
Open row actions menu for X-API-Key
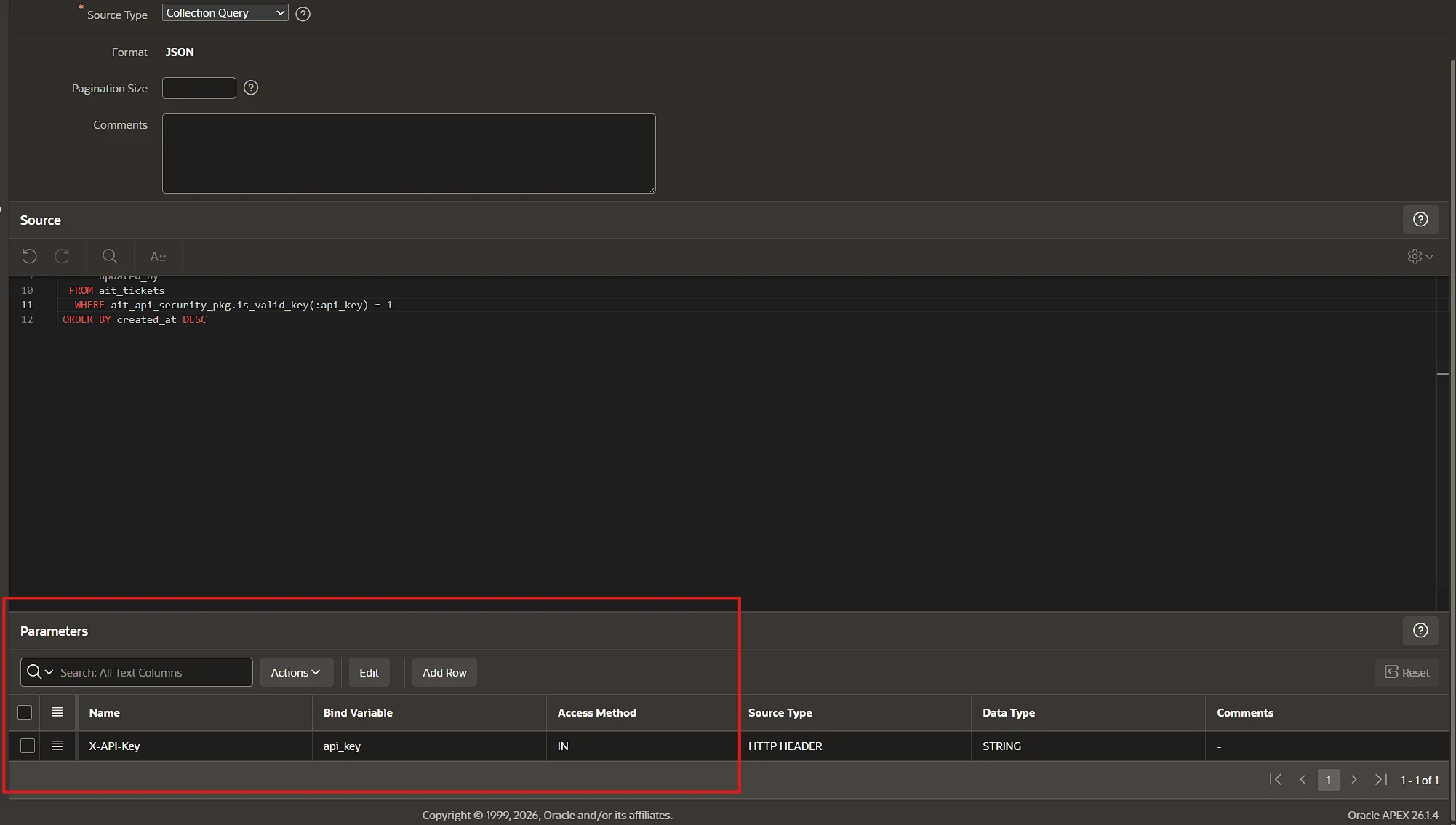[x=57, y=746]
